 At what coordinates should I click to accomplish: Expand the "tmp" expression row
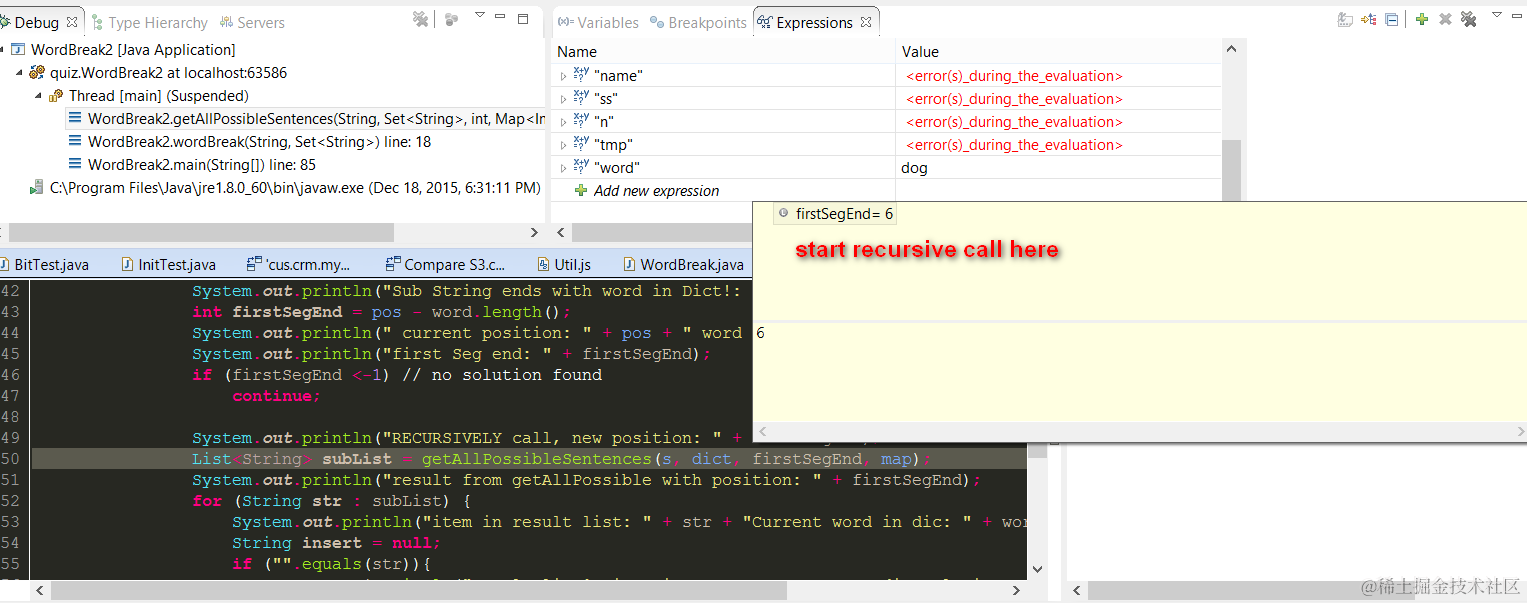(563, 145)
